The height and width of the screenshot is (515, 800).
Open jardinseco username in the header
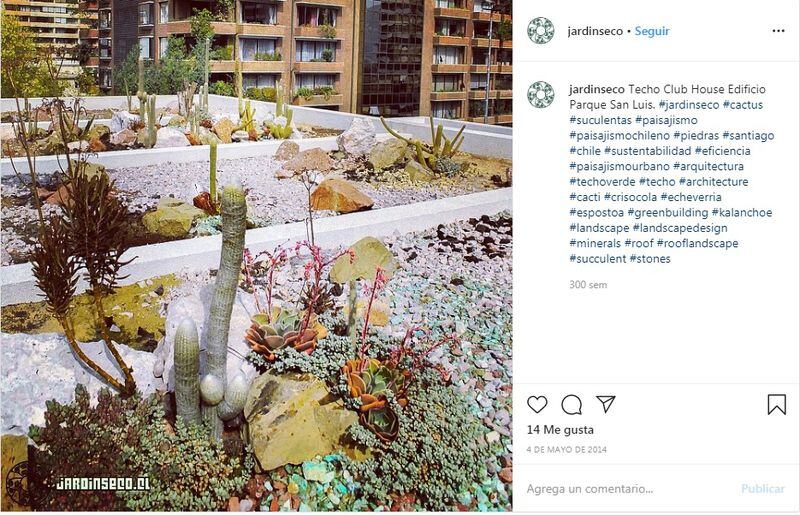click(x=595, y=31)
